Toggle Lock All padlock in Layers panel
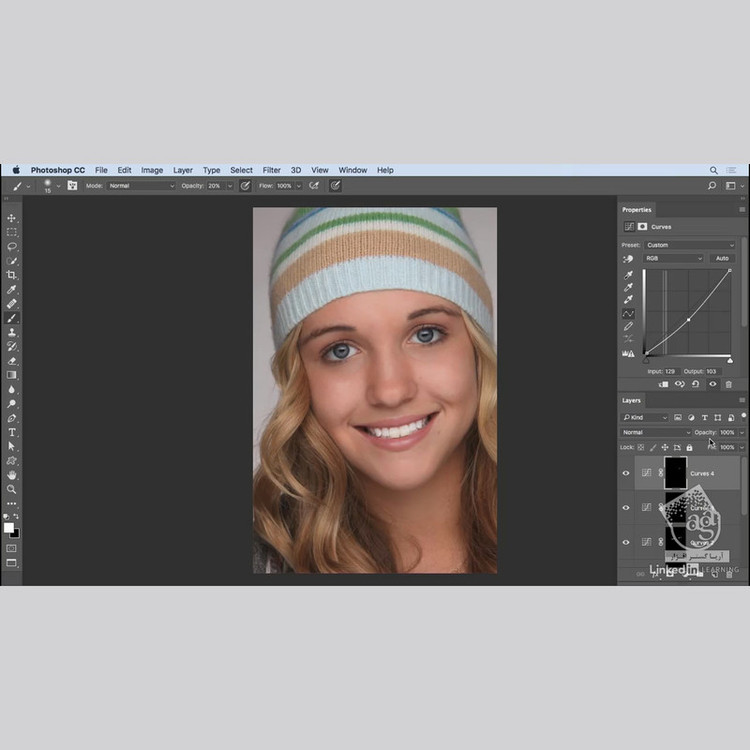 (x=689, y=447)
